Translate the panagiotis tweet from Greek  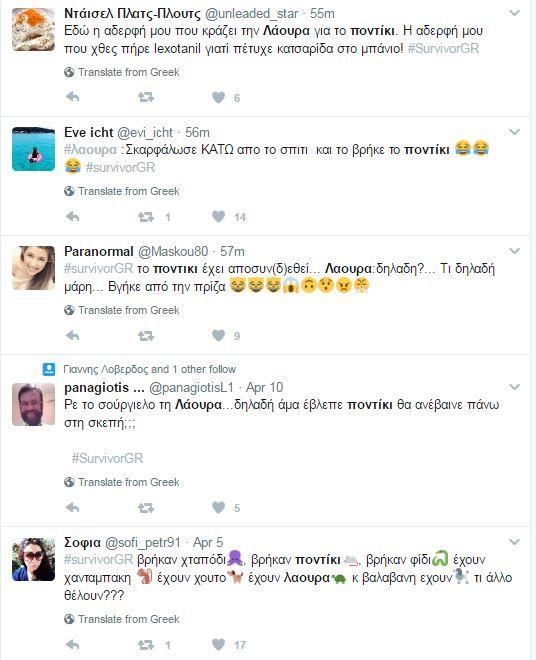pyautogui.click(x=122, y=482)
